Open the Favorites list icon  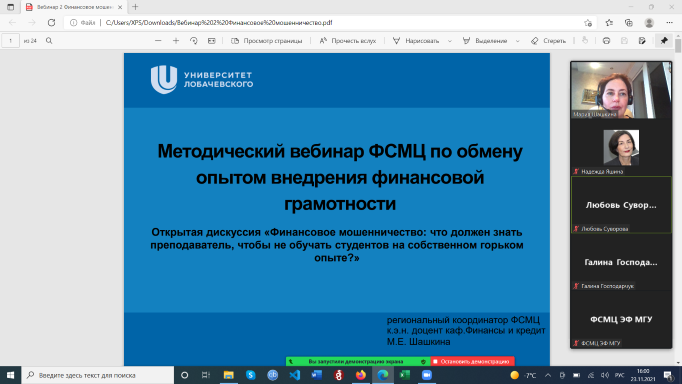(x=609, y=23)
